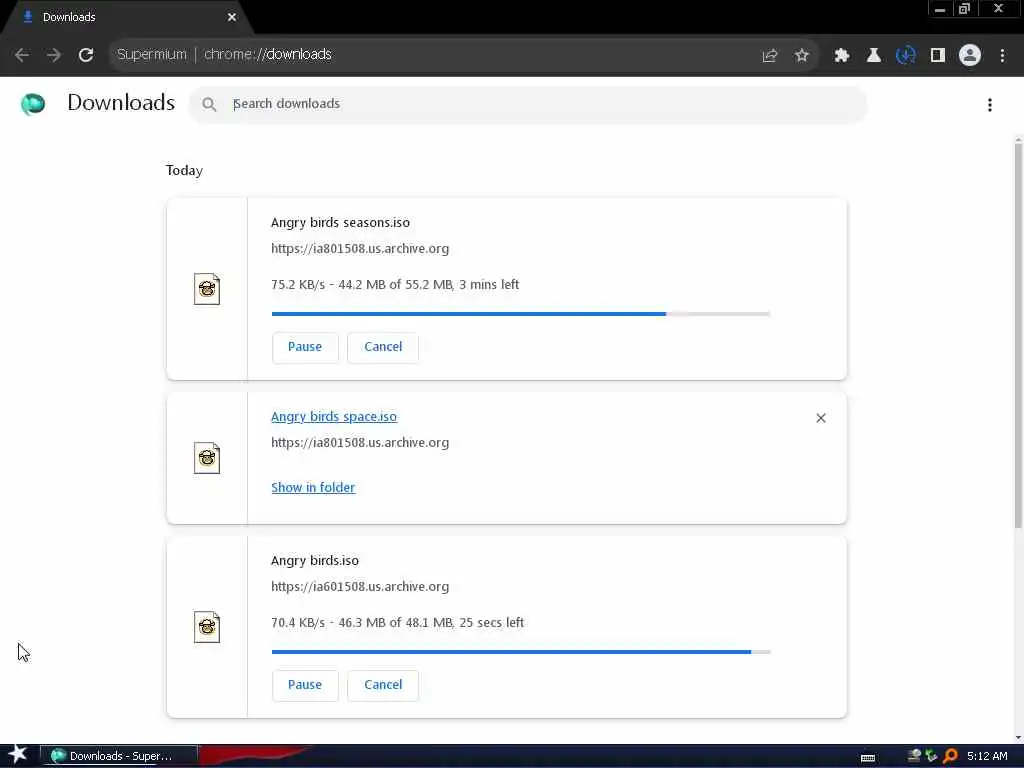
Task: Open the taskbar star start button
Action: tap(18, 755)
